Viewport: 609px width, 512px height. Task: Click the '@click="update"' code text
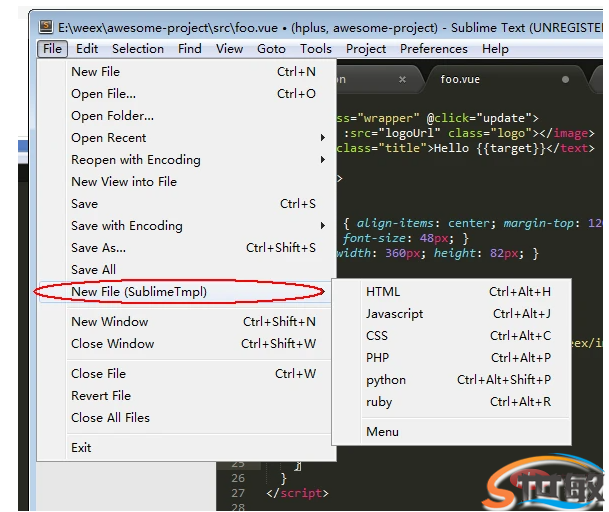pyautogui.click(x=478, y=118)
